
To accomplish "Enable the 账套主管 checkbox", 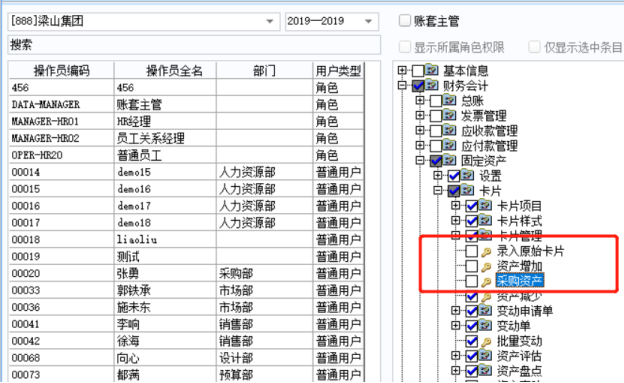I will (x=405, y=20).
